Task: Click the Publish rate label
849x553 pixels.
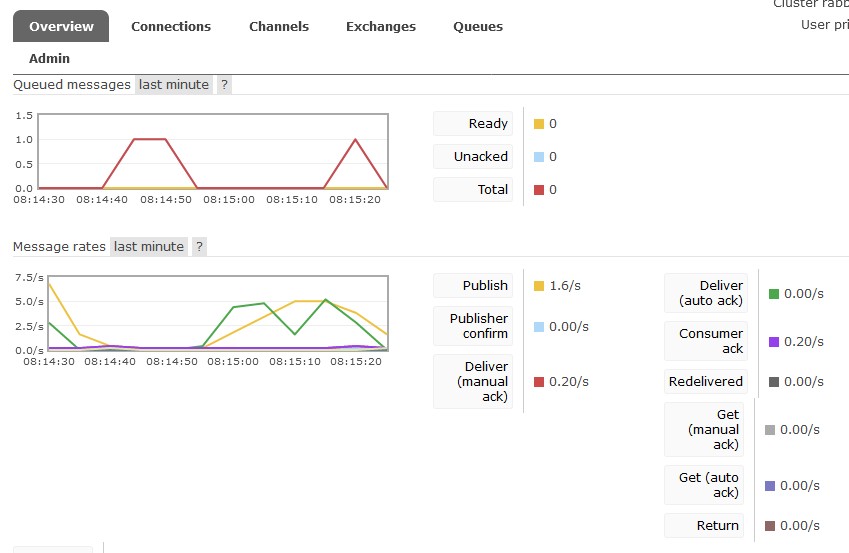Action: click(x=473, y=285)
